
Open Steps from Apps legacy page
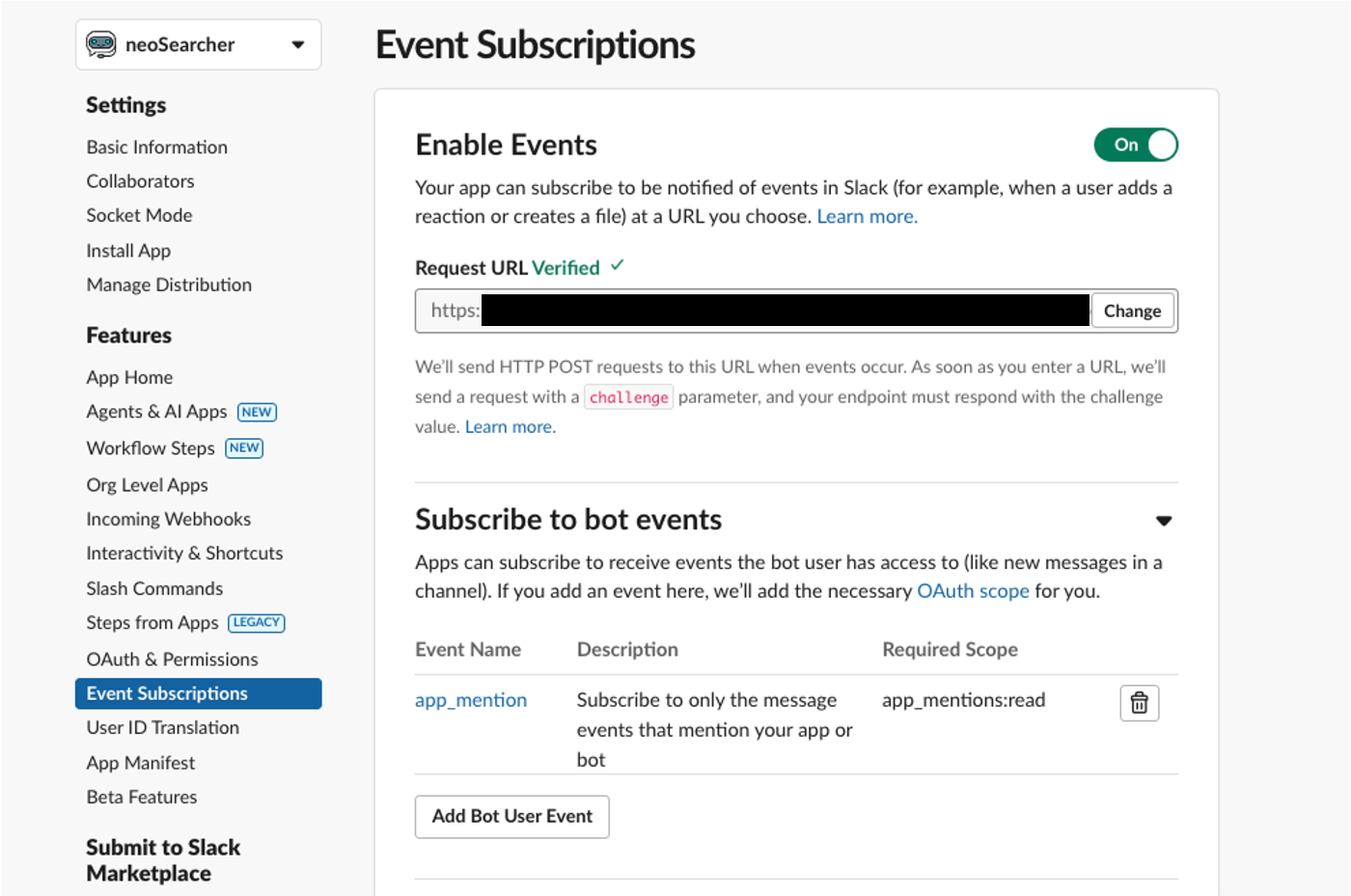point(152,623)
